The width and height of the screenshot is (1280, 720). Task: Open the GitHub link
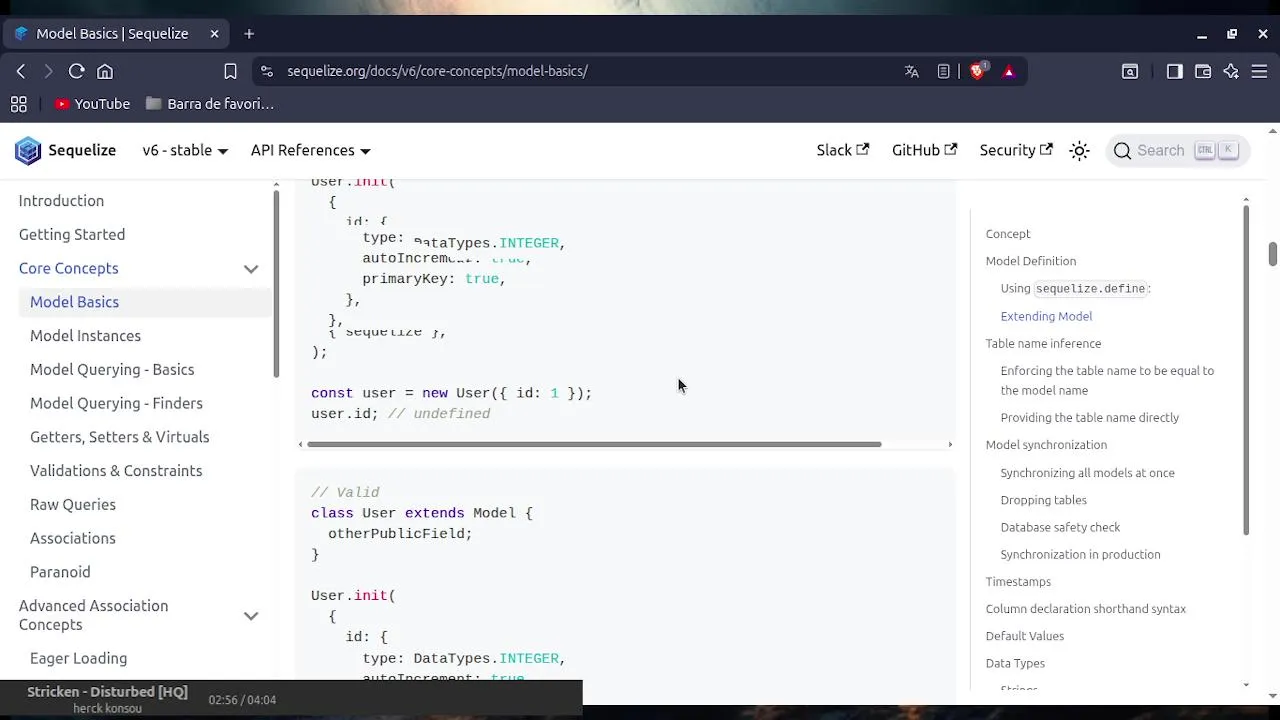tap(924, 150)
